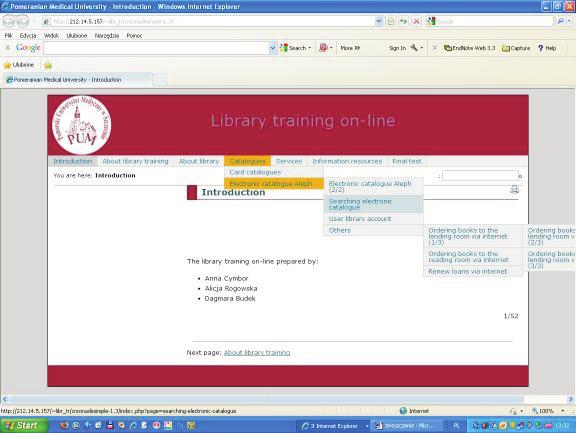Select the Services navigation tab
Image resolution: width=576 pixels, height=433 pixels.
point(289,161)
